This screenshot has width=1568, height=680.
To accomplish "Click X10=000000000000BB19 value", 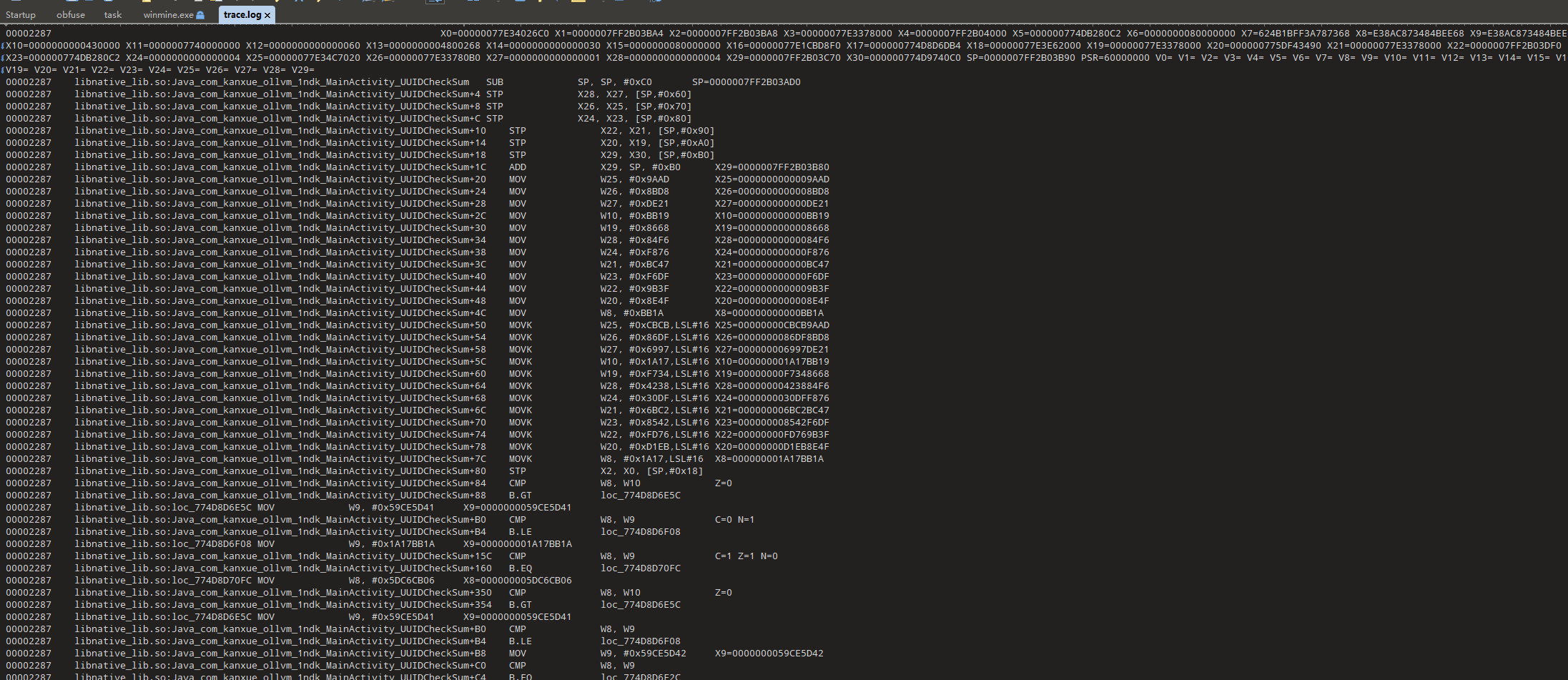I will point(772,216).
